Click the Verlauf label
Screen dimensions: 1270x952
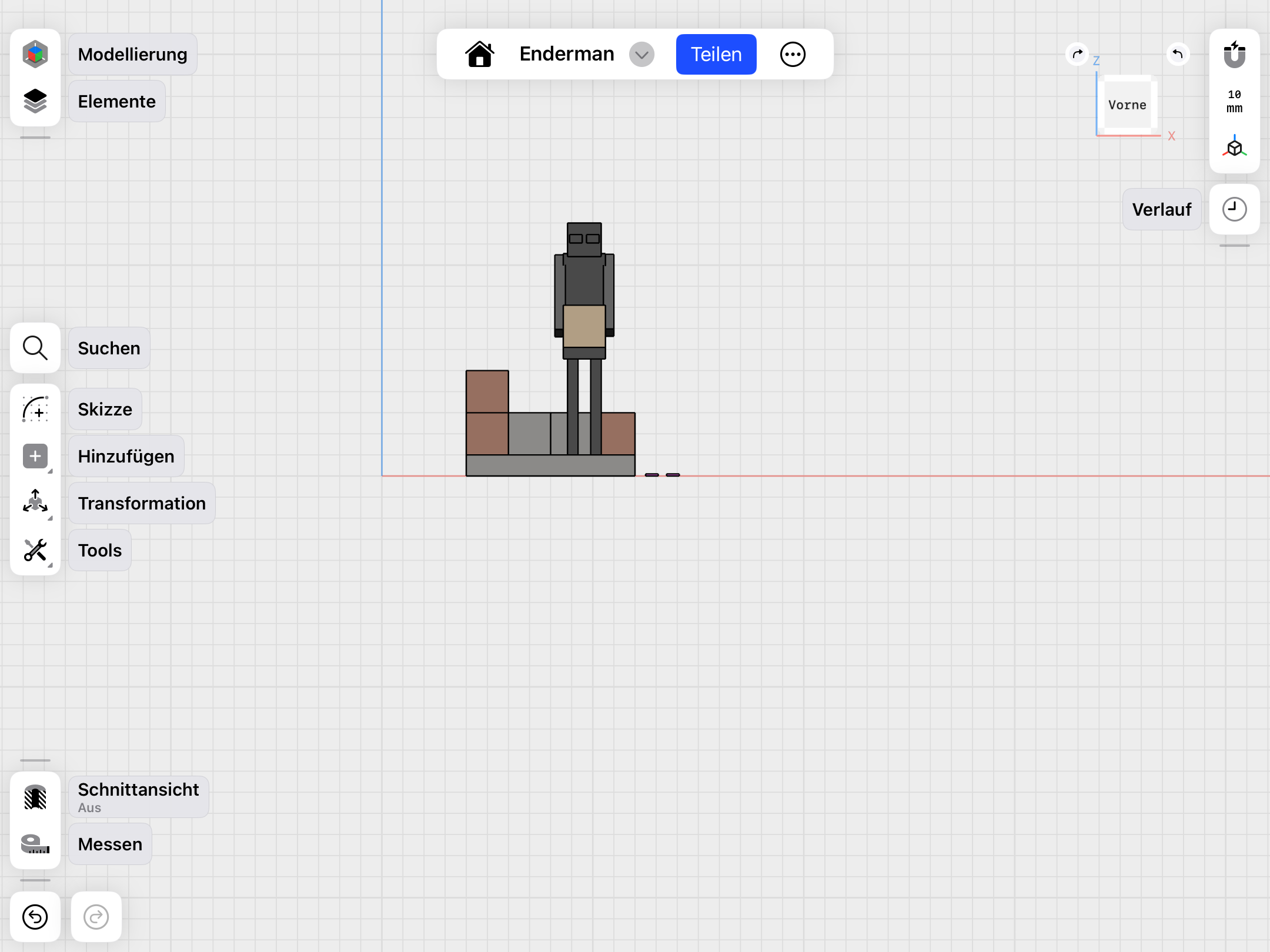(1162, 209)
